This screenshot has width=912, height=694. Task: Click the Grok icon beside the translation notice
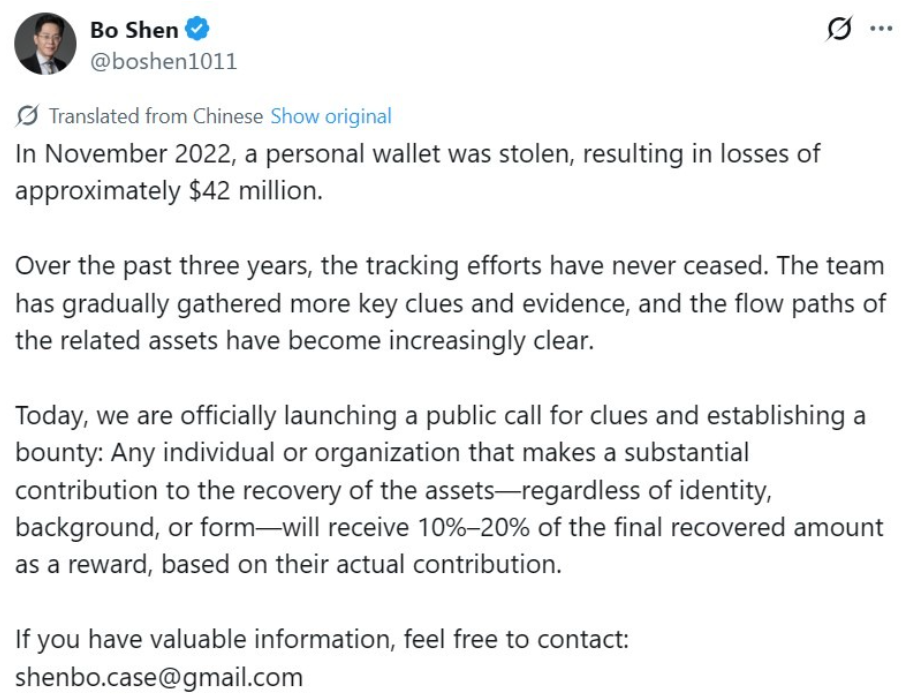pos(28,116)
